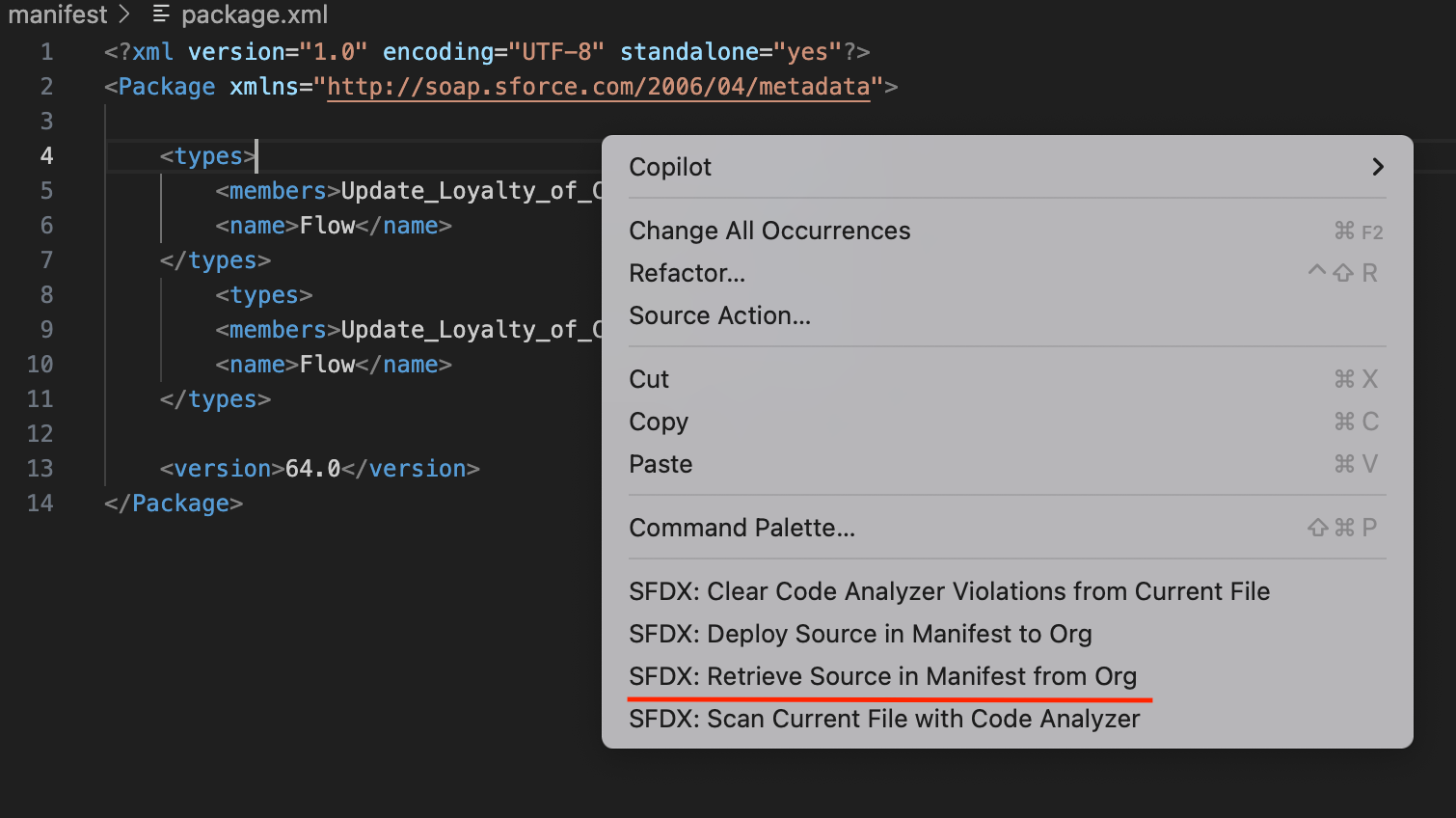Select Change All Occurrences menu entry
1456x818 pixels.
pyautogui.click(x=768, y=231)
